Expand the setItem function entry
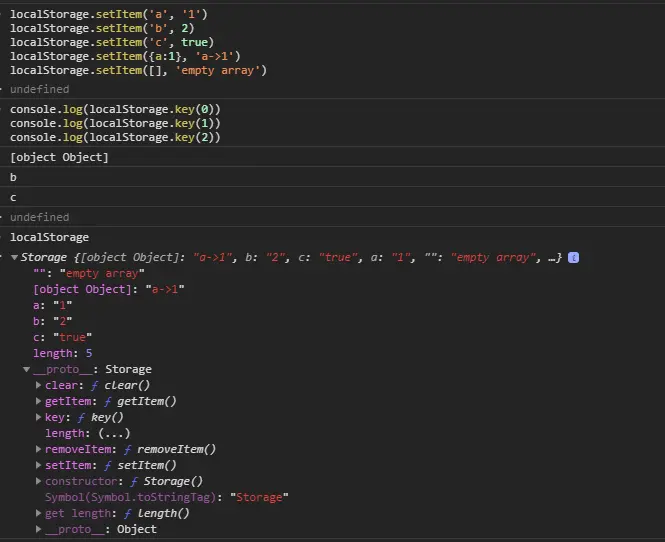The width and height of the screenshot is (665, 542). click(x=38, y=465)
